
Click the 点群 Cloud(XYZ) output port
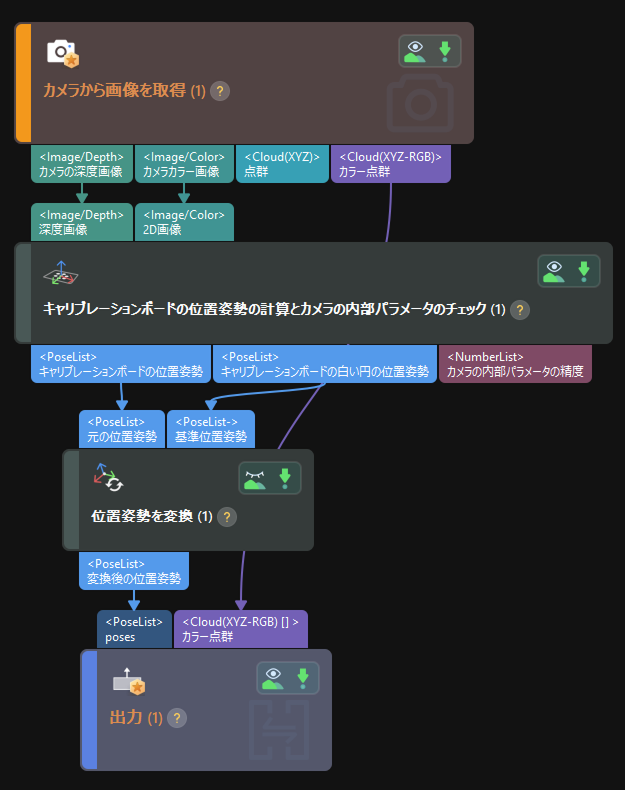click(x=282, y=164)
